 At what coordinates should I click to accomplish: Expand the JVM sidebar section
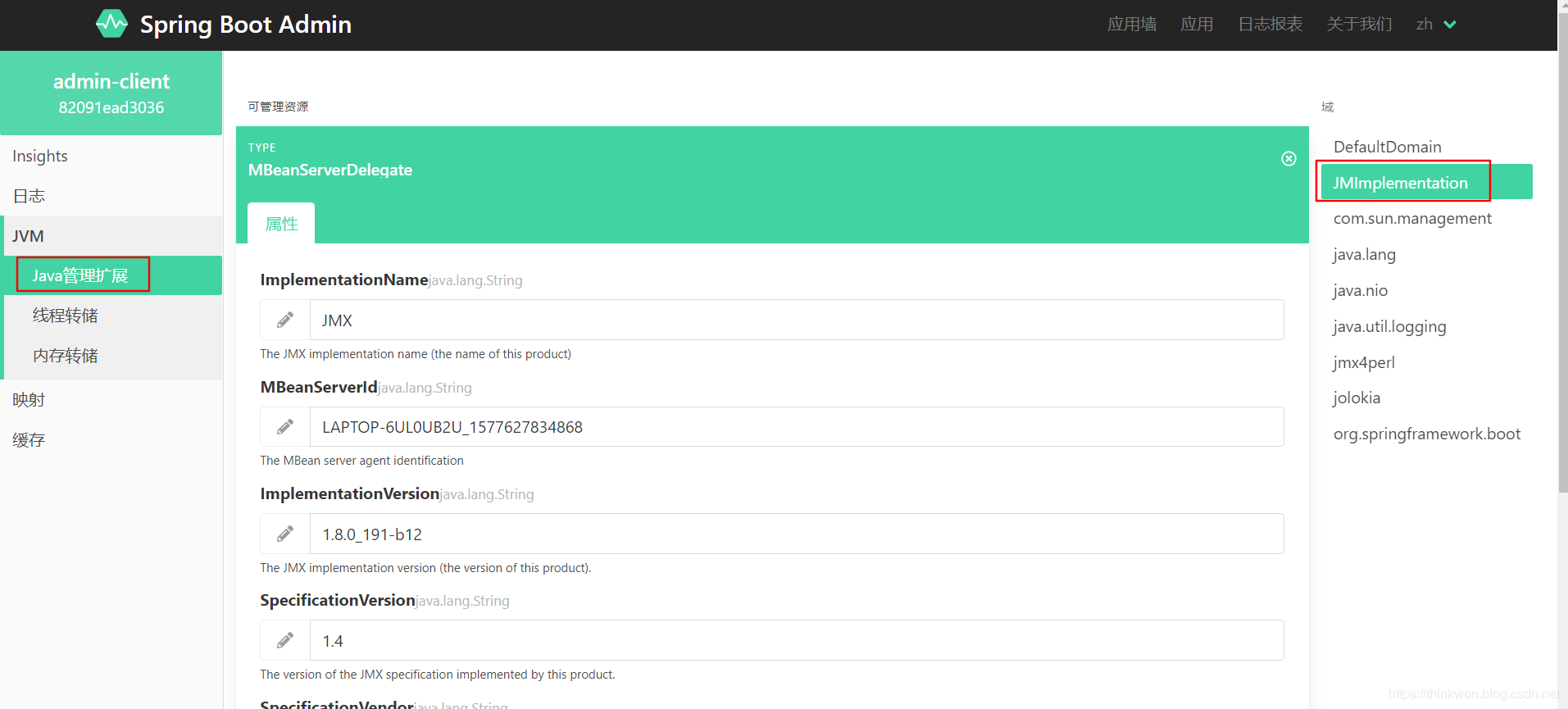tap(28, 236)
